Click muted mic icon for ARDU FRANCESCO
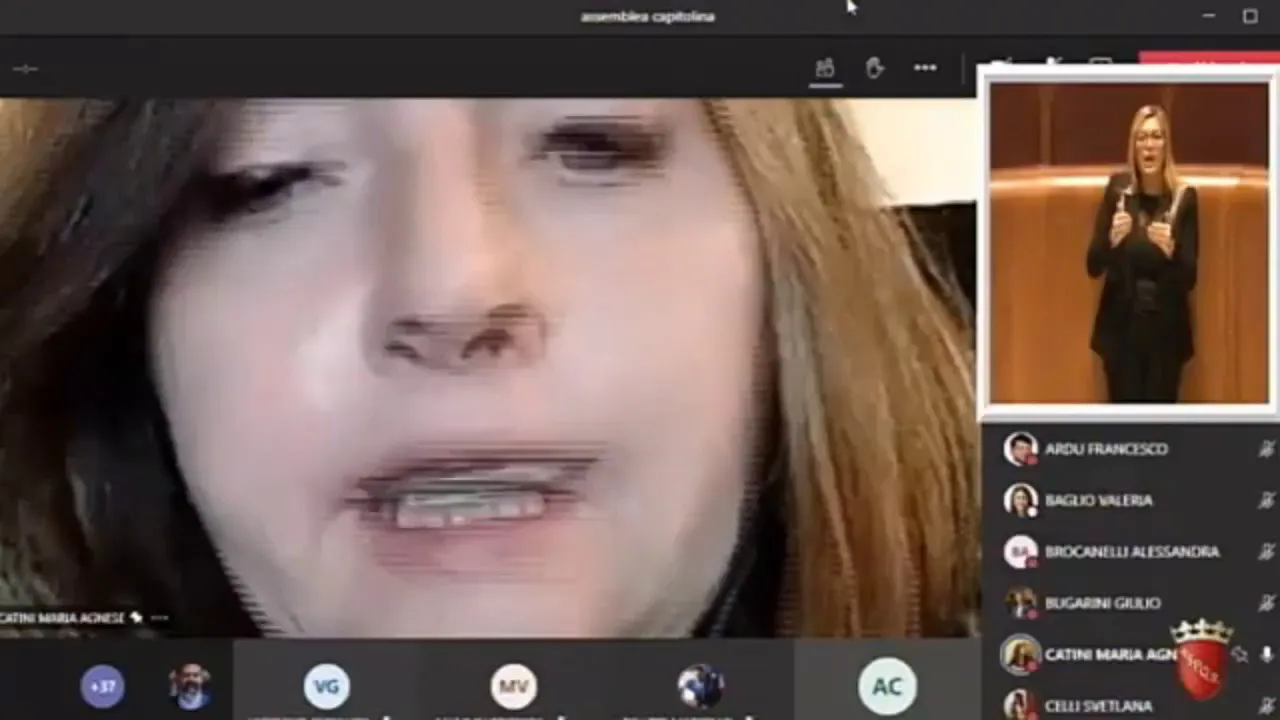Viewport: 1280px width, 720px height. (1266, 449)
